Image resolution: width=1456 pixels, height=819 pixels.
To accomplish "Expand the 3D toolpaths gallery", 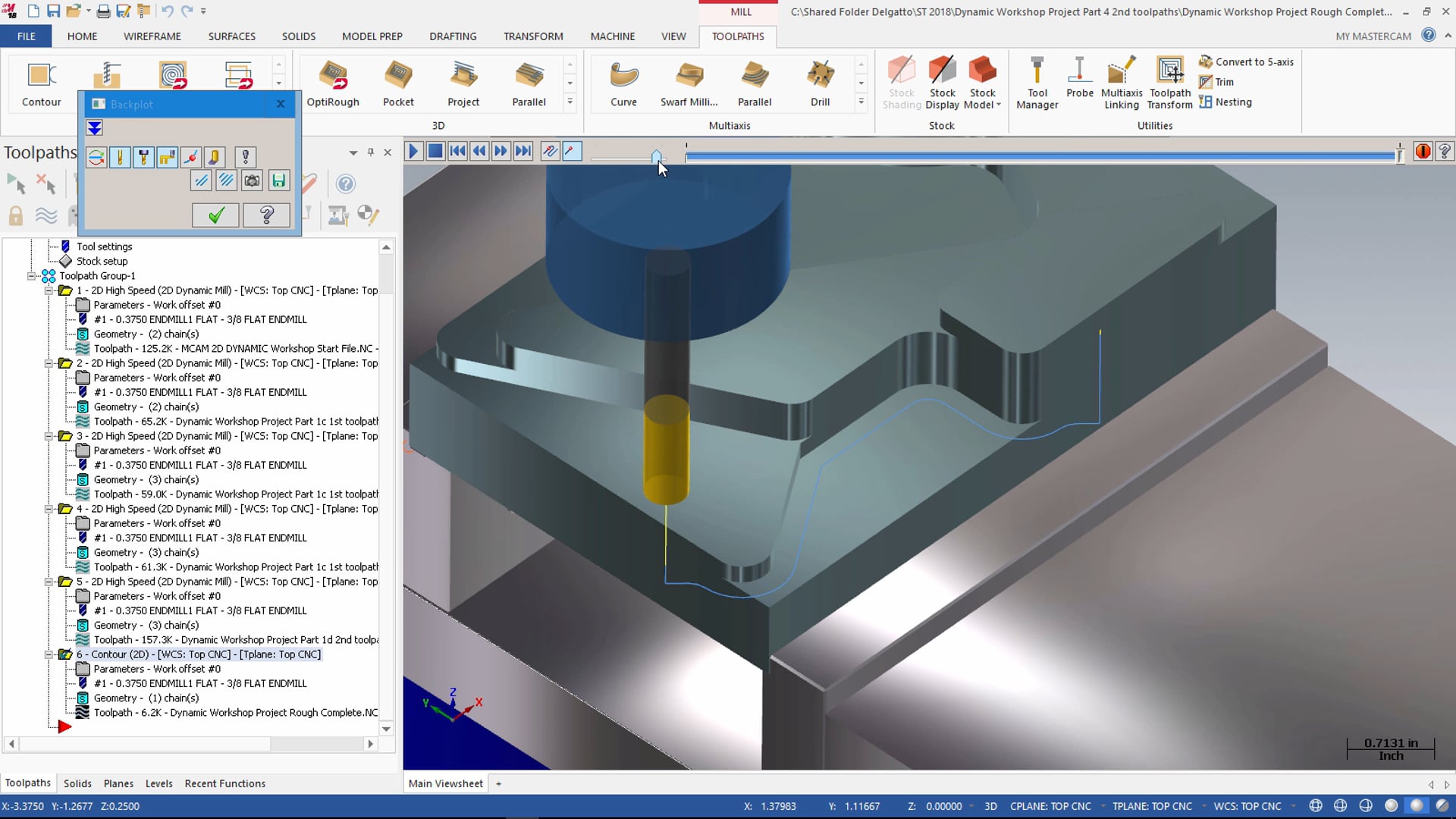I will [570, 102].
